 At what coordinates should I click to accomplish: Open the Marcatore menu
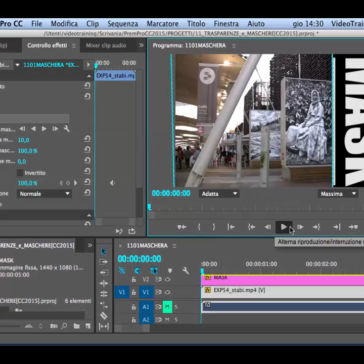pyautogui.click(x=162, y=24)
